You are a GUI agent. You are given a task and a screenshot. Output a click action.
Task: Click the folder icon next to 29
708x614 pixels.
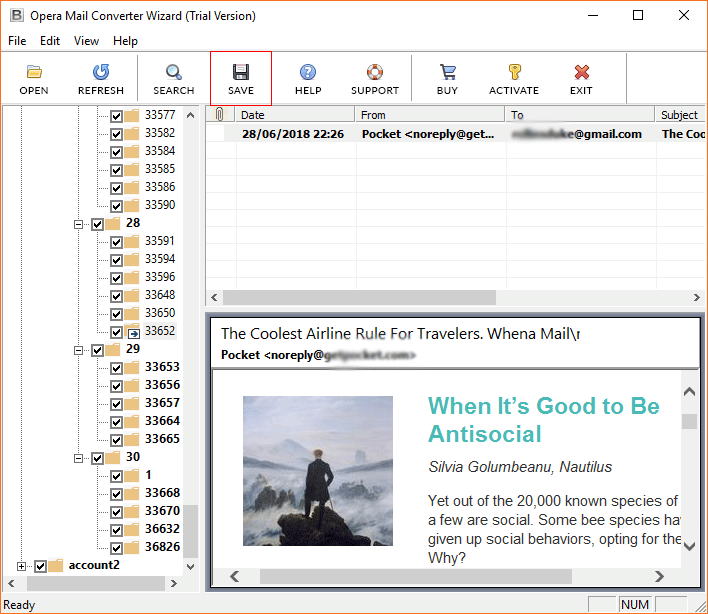[113, 349]
